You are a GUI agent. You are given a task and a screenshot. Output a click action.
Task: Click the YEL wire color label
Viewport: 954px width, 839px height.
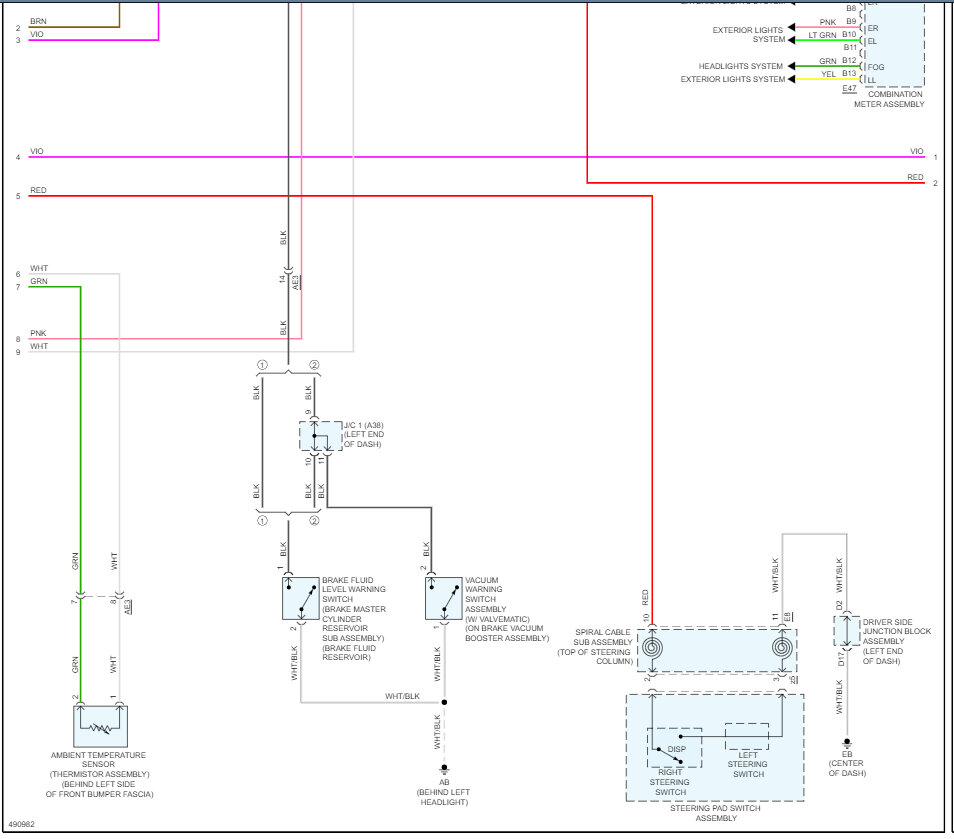click(x=828, y=74)
